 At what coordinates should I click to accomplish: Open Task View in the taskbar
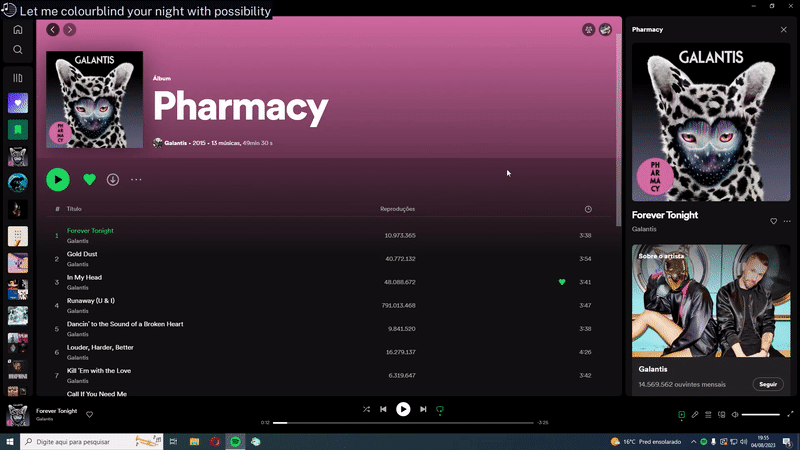(173, 442)
